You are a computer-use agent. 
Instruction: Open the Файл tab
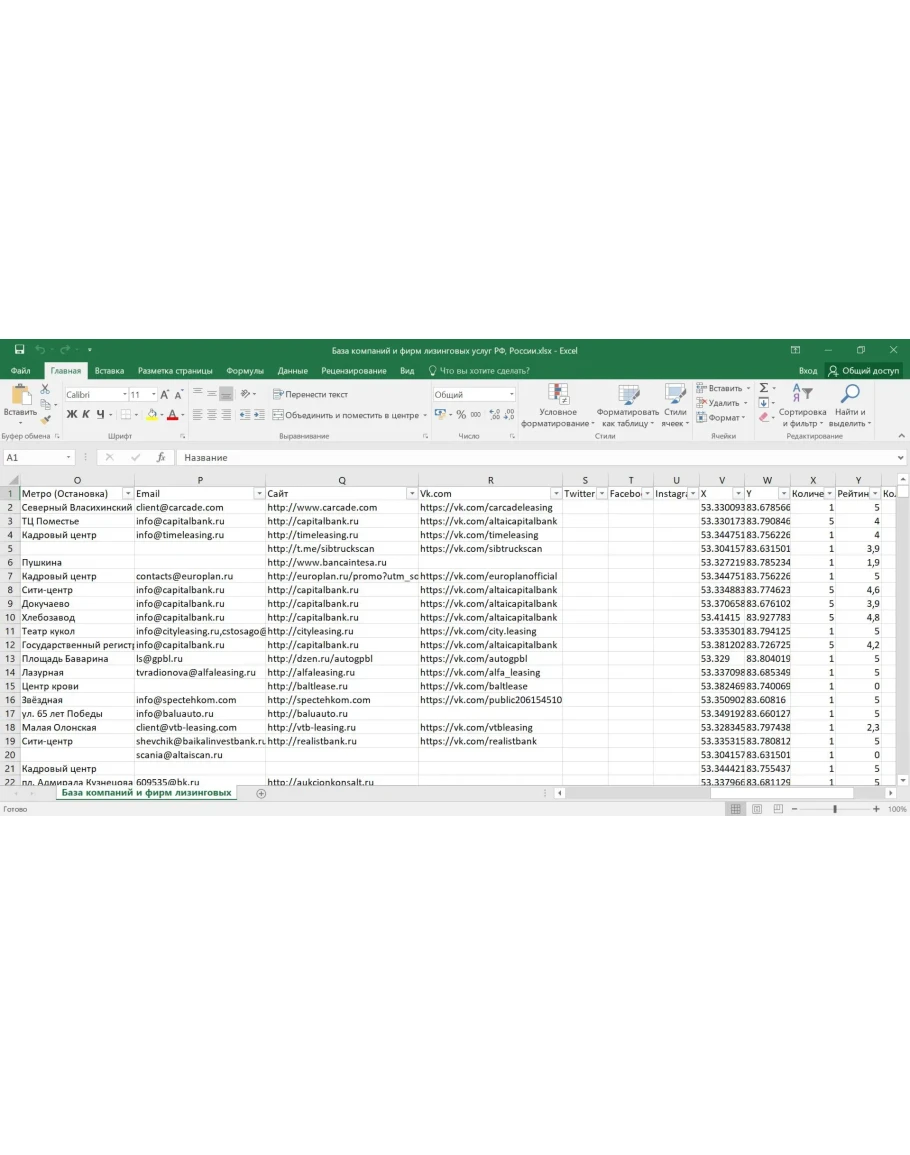tap(21, 371)
